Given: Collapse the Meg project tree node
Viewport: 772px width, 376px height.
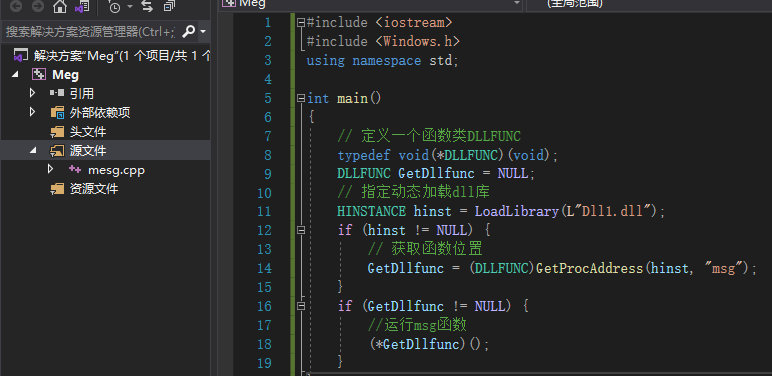Looking at the screenshot, I should pos(14,75).
